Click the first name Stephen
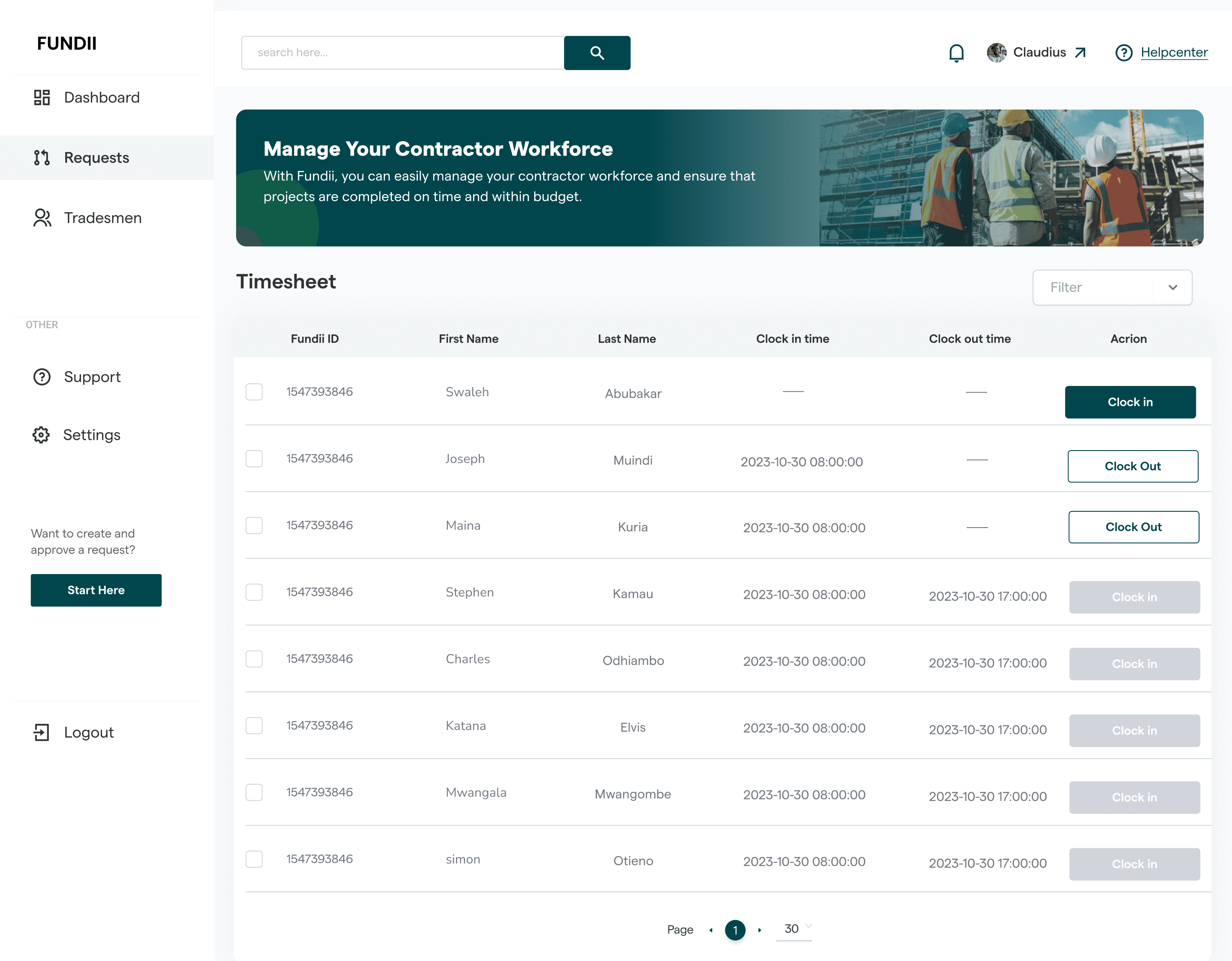Screen dimensions: 1232x961 point(469,592)
